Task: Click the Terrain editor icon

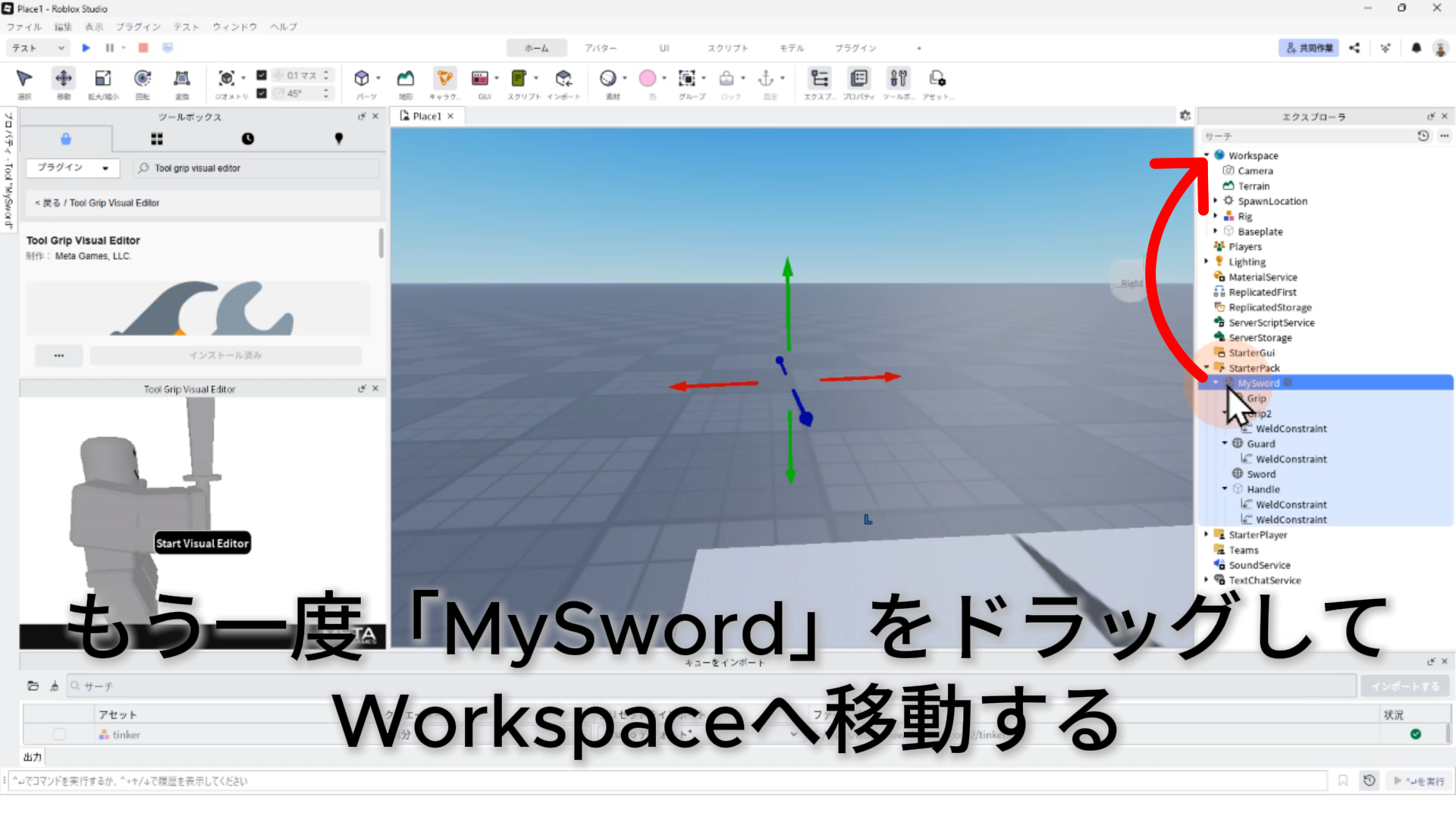Action: pos(406,79)
